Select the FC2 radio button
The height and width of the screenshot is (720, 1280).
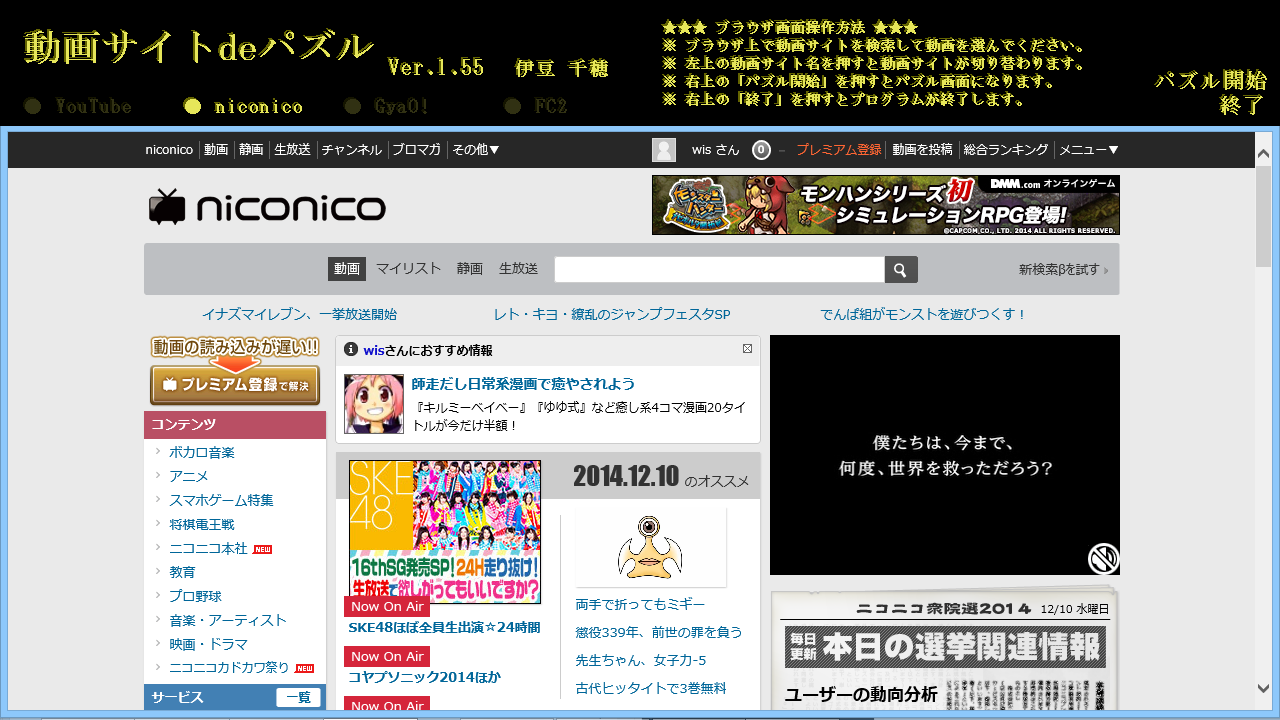pos(514,106)
